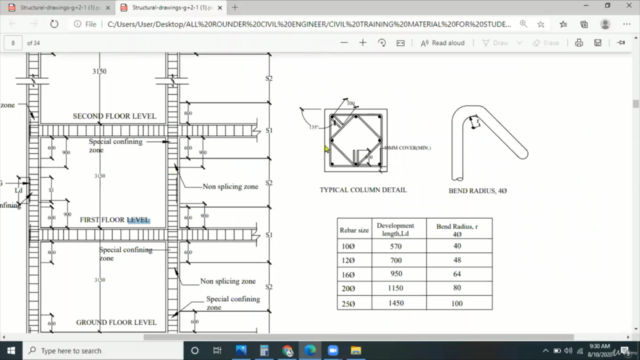Start Read aloud

click(x=442, y=43)
